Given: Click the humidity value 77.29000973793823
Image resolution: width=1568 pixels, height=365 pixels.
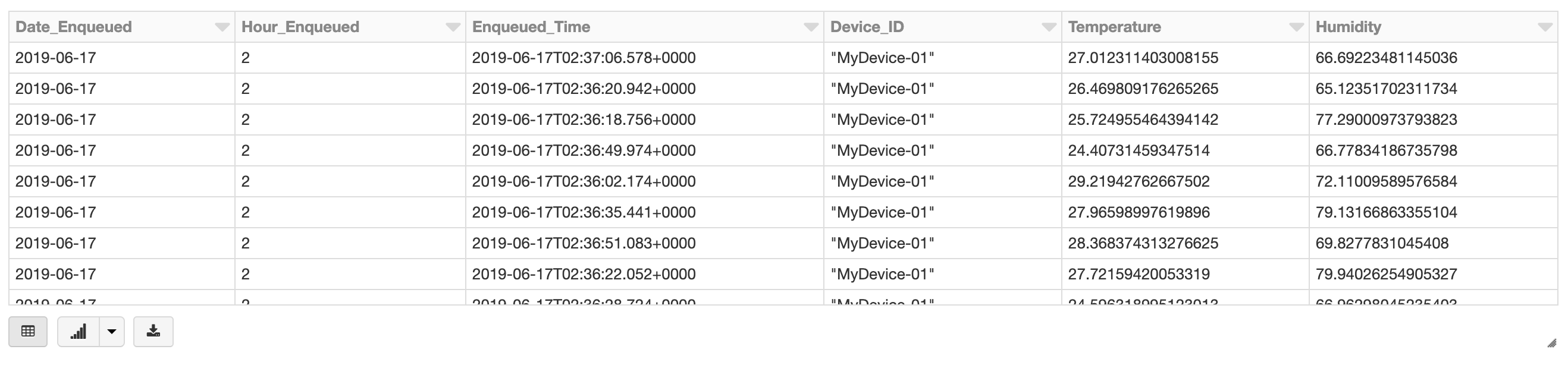Looking at the screenshot, I should click(x=1386, y=120).
